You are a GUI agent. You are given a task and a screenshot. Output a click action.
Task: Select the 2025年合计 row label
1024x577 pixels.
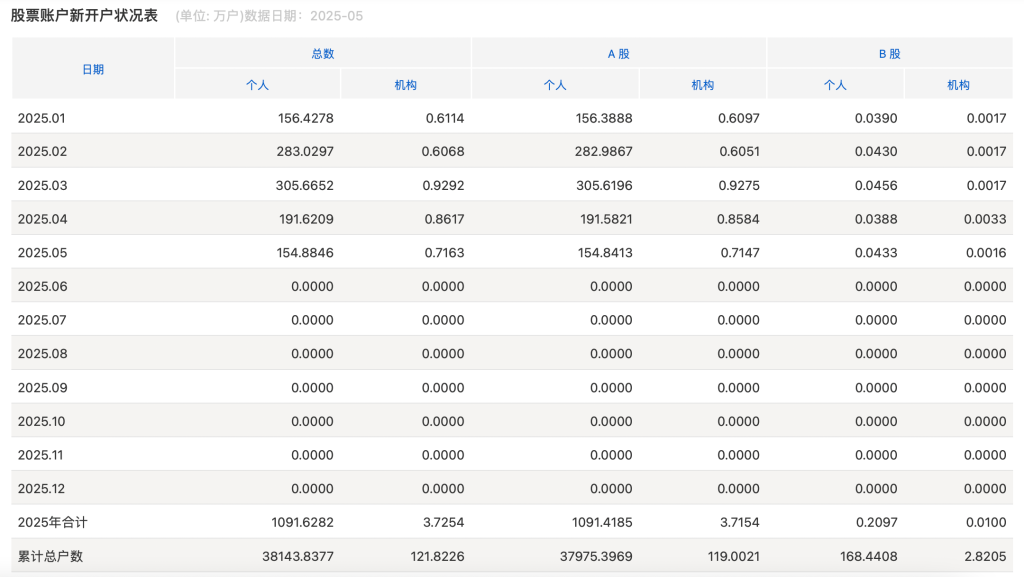[52, 522]
